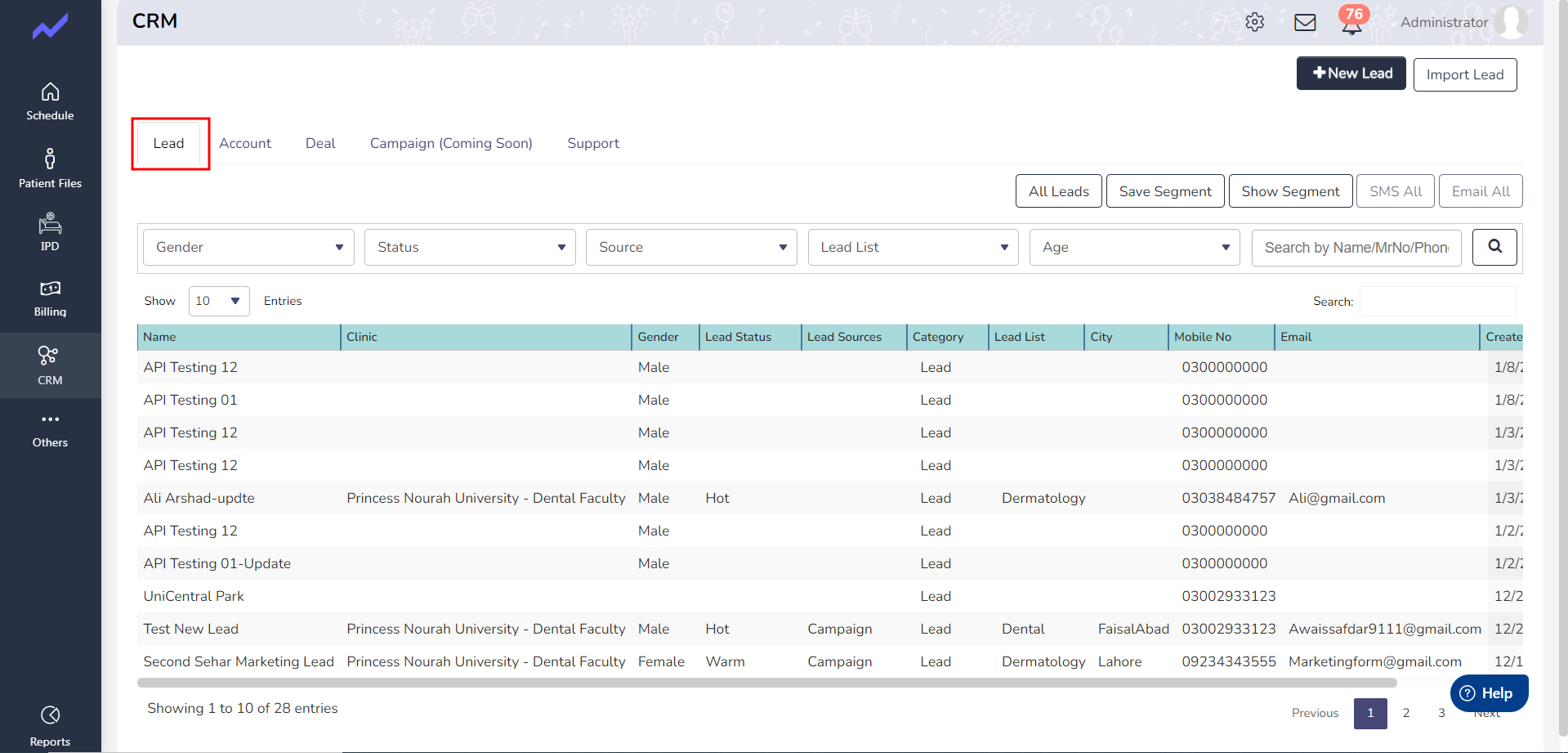Go to page 2 of leads

1406,713
